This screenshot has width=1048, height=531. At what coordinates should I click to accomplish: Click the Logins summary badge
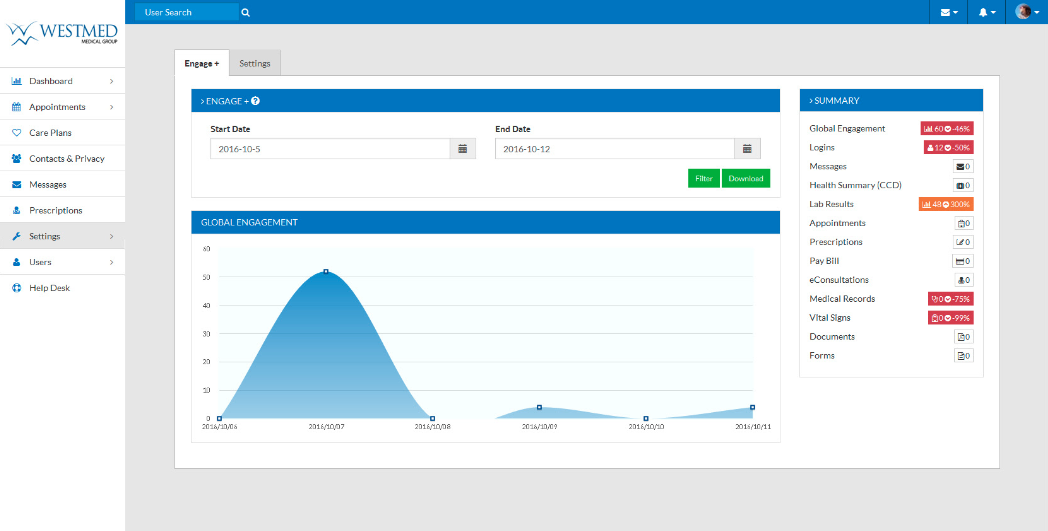pos(948,147)
